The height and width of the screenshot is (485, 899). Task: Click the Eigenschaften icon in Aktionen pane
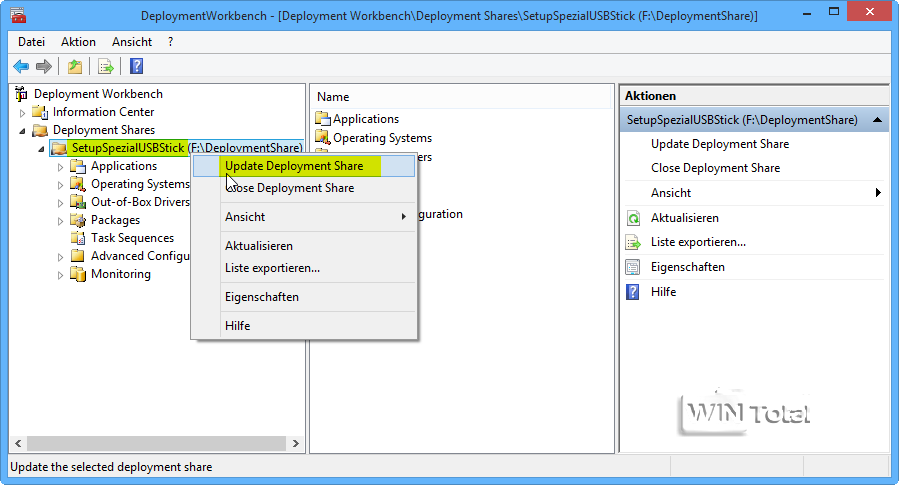[633, 267]
